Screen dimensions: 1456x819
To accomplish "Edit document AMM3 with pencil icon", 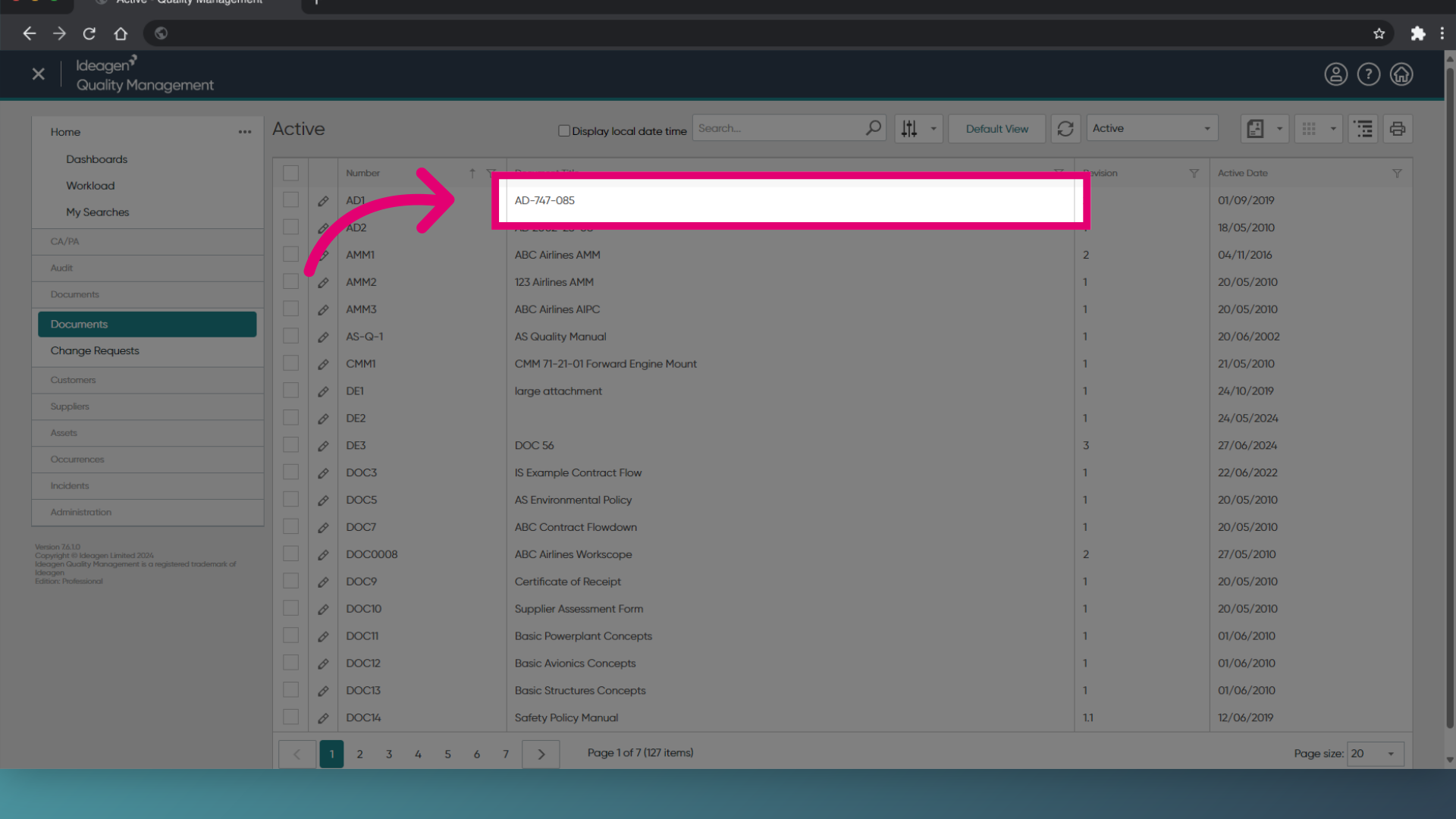I will click(323, 310).
